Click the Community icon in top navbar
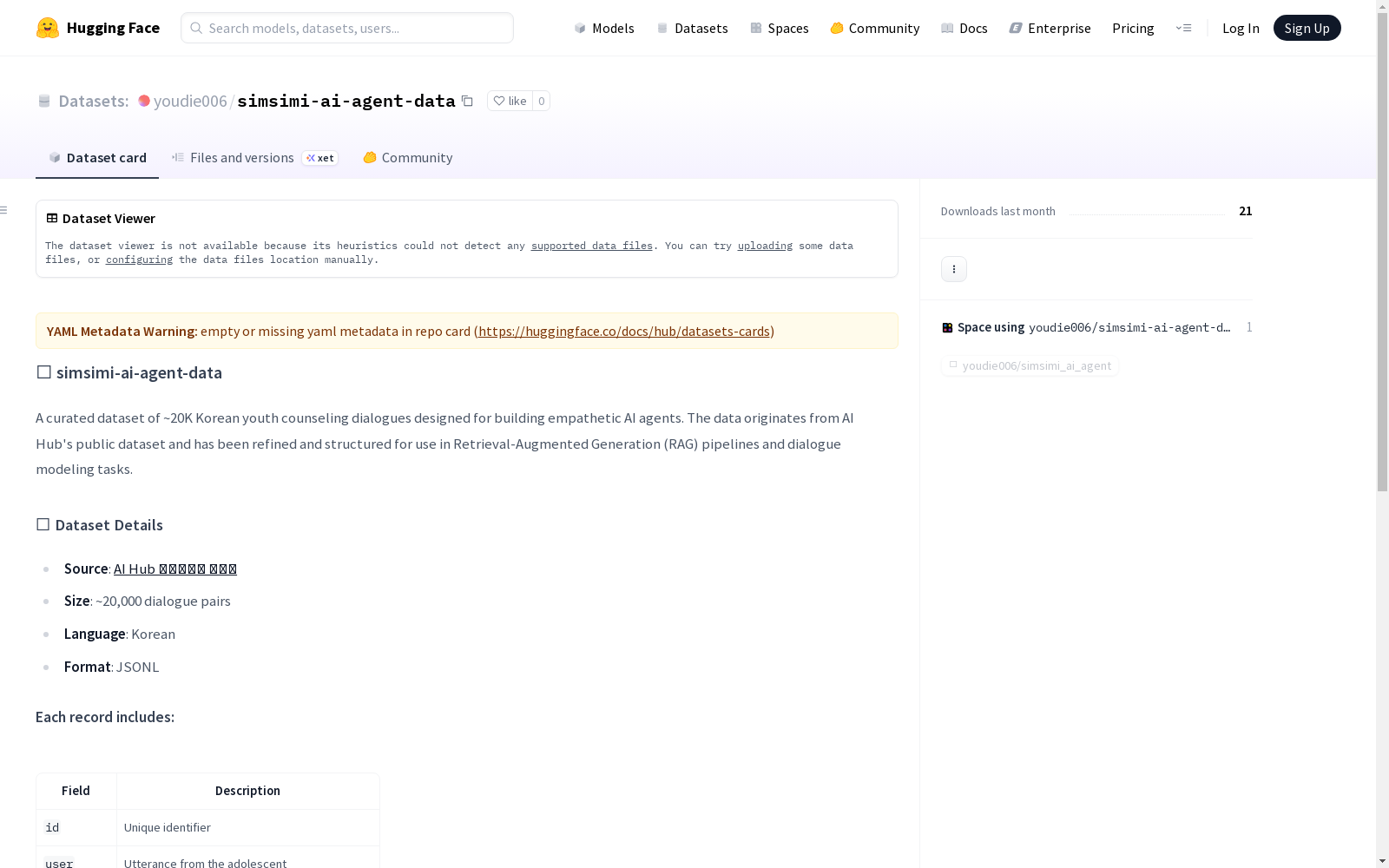Screen dimensions: 1389x868 coord(837,28)
